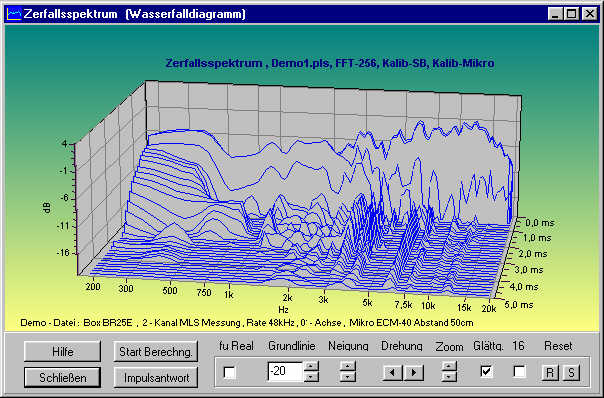The height and width of the screenshot is (398, 604).
Task: Click the S button under Reset
Action: [571, 373]
